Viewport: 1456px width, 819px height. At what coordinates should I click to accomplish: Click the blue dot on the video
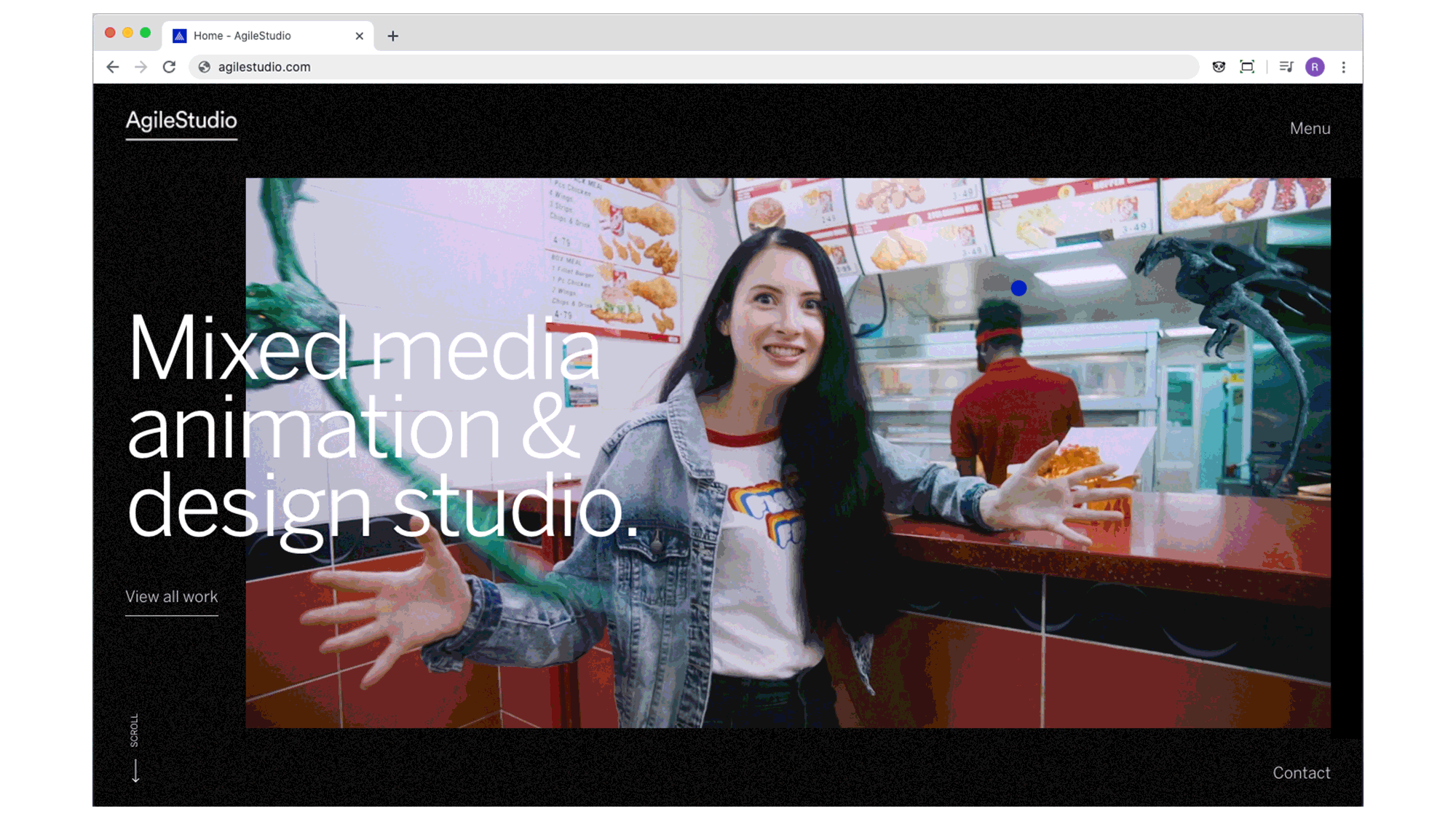pos(1018,288)
